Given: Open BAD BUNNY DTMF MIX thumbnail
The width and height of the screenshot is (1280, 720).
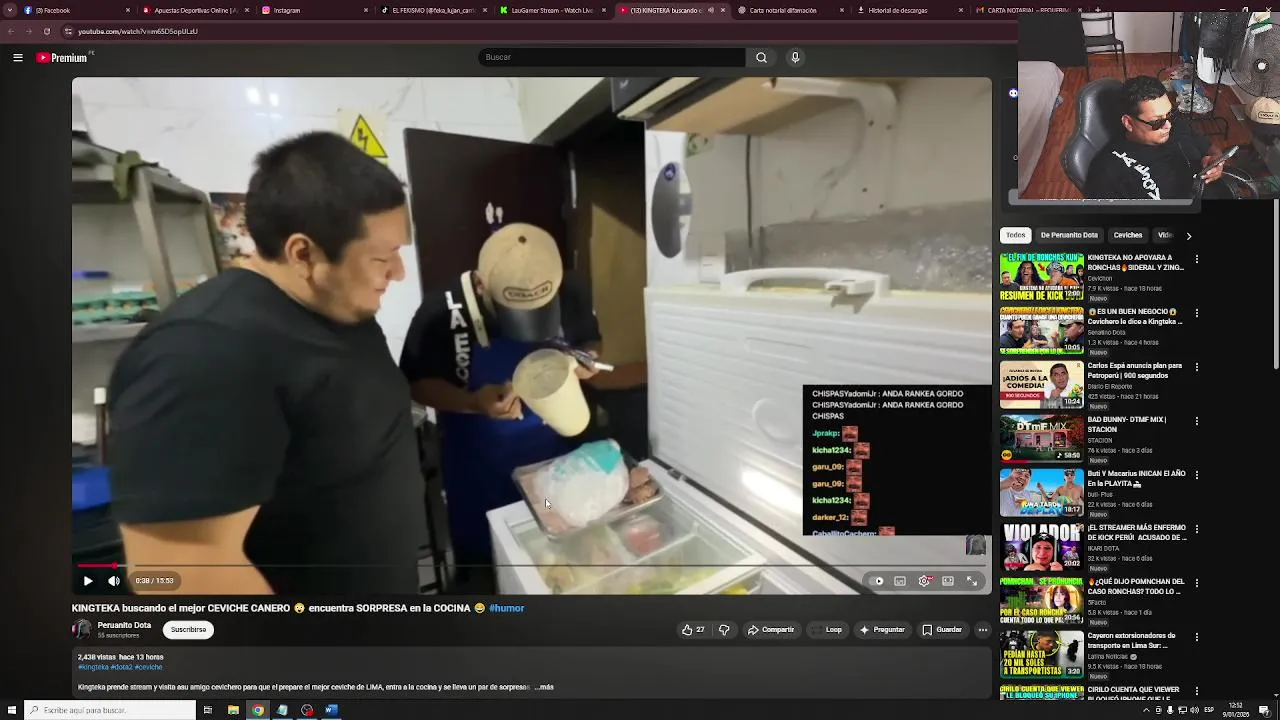Looking at the screenshot, I should pos(1041,439).
